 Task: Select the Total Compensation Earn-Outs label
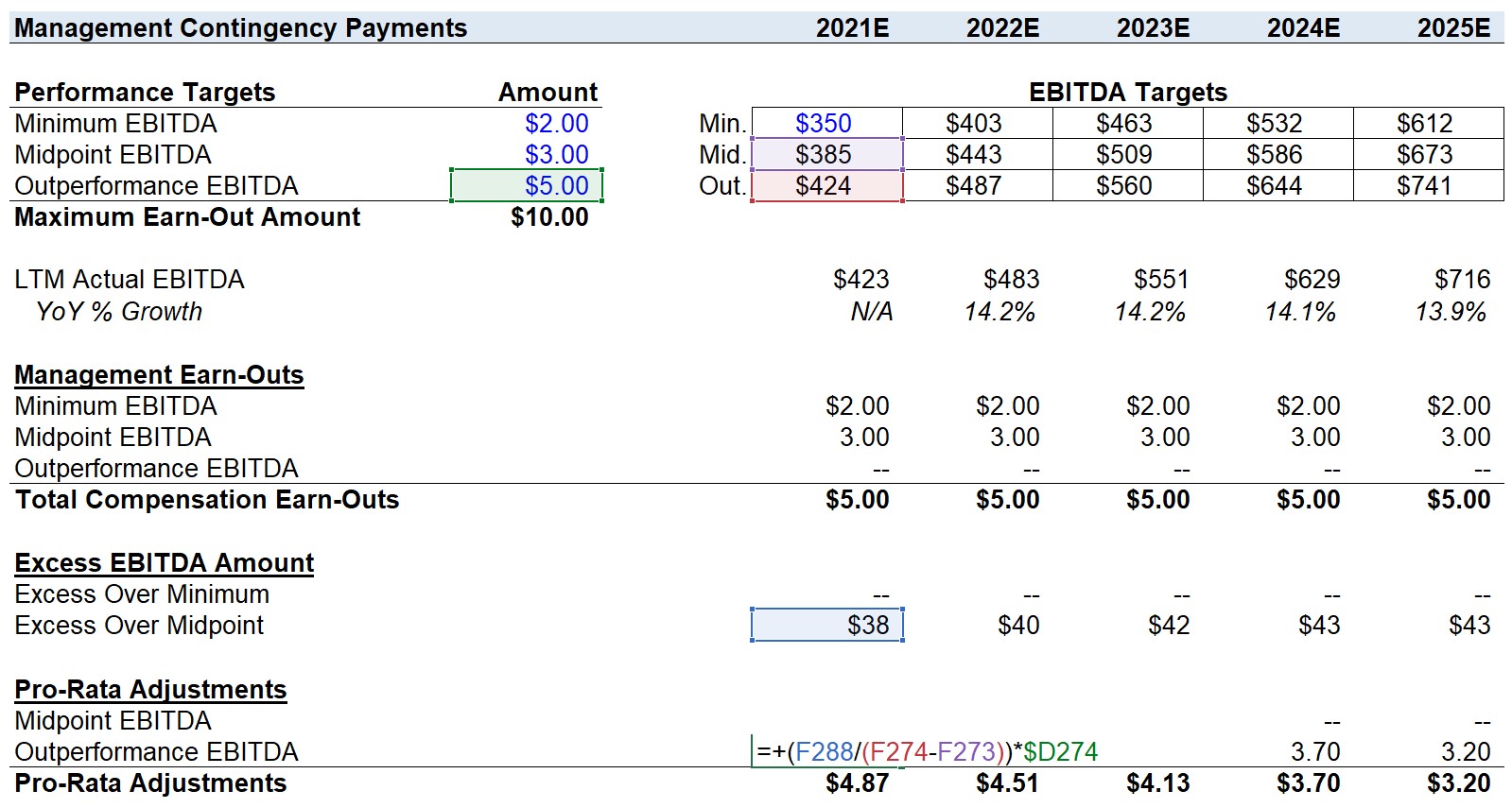(207, 500)
